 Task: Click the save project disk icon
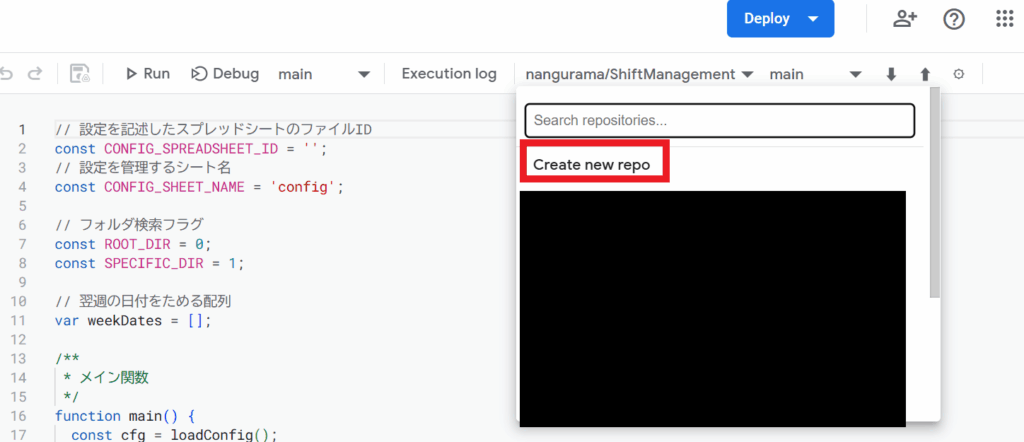pos(80,74)
